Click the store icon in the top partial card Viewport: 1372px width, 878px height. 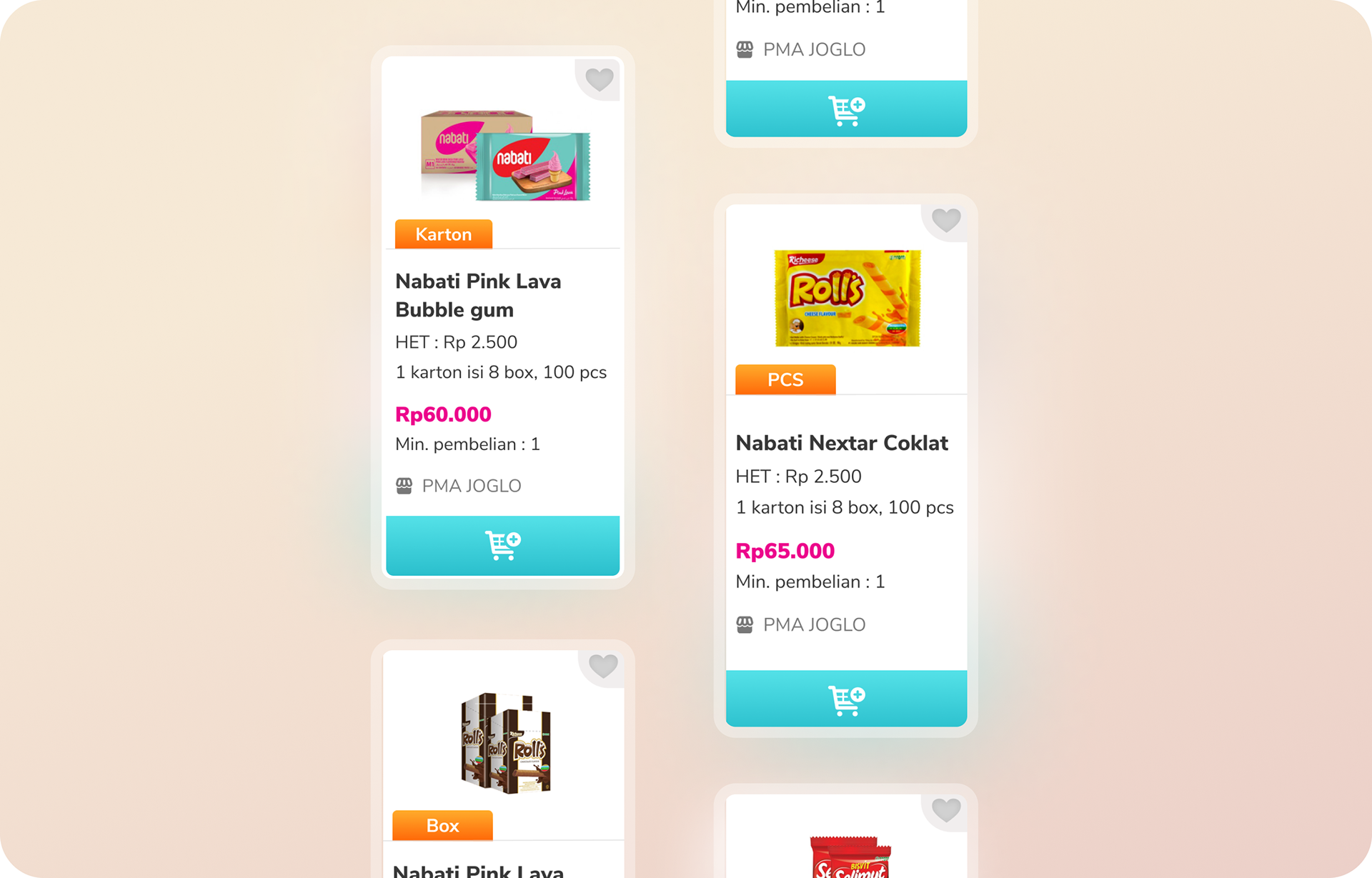[745, 49]
